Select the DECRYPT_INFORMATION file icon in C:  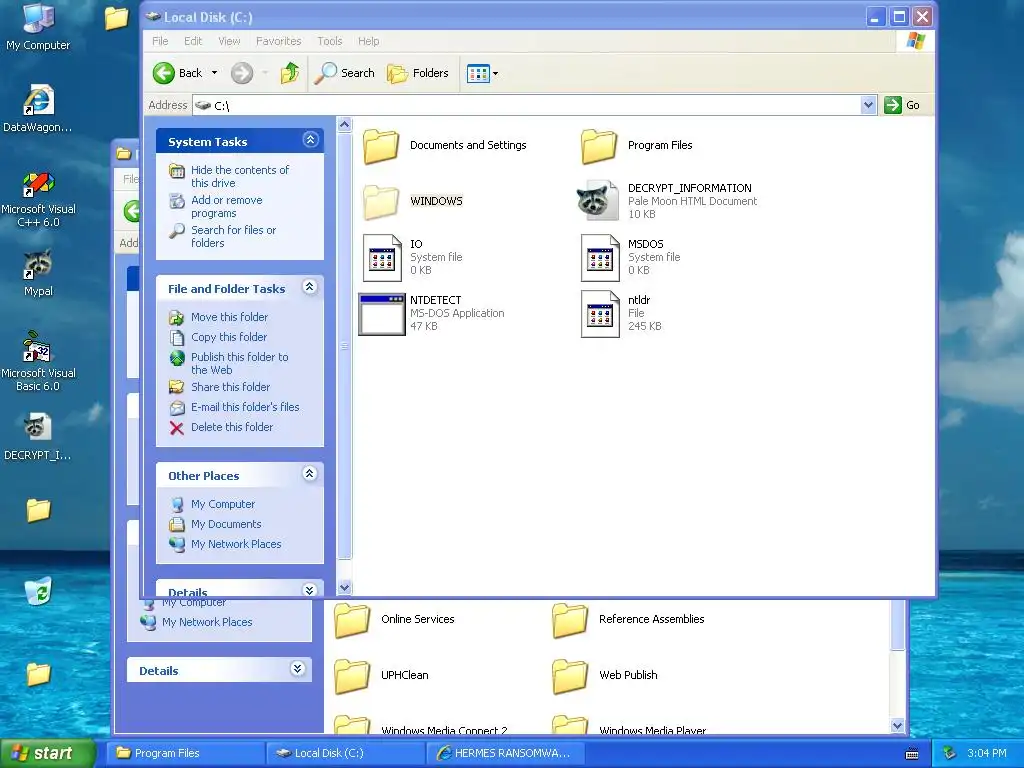pyautogui.click(x=598, y=200)
